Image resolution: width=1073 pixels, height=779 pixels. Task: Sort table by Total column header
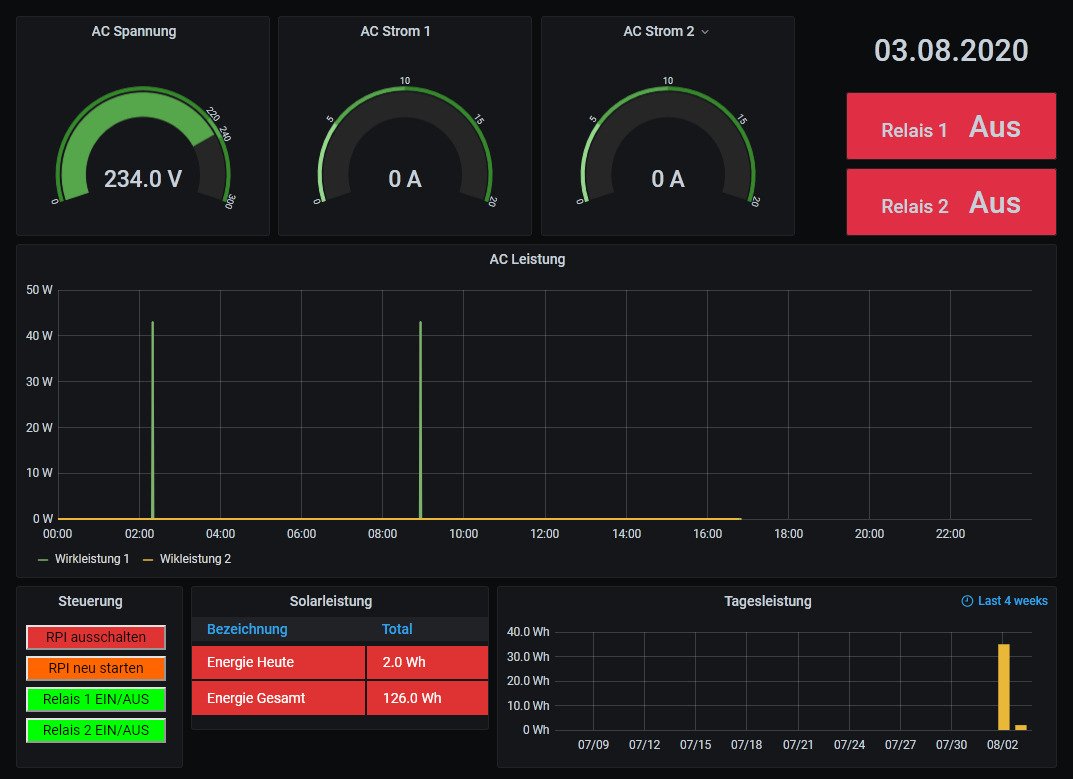tap(397, 629)
